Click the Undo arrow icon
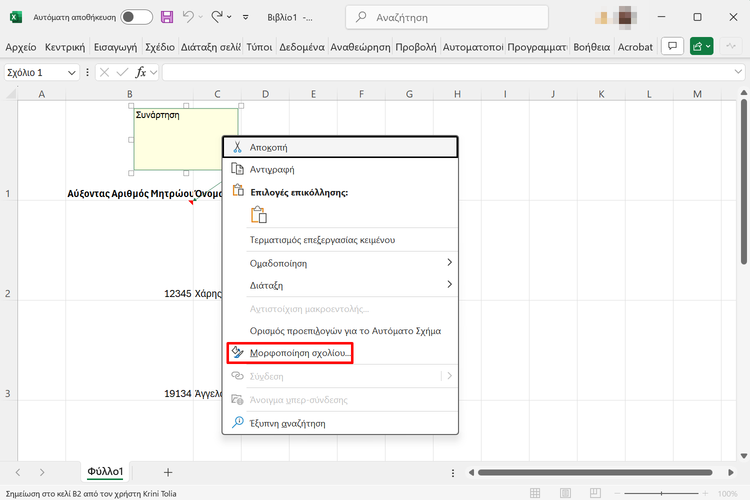The image size is (750, 500). [x=188, y=17]
